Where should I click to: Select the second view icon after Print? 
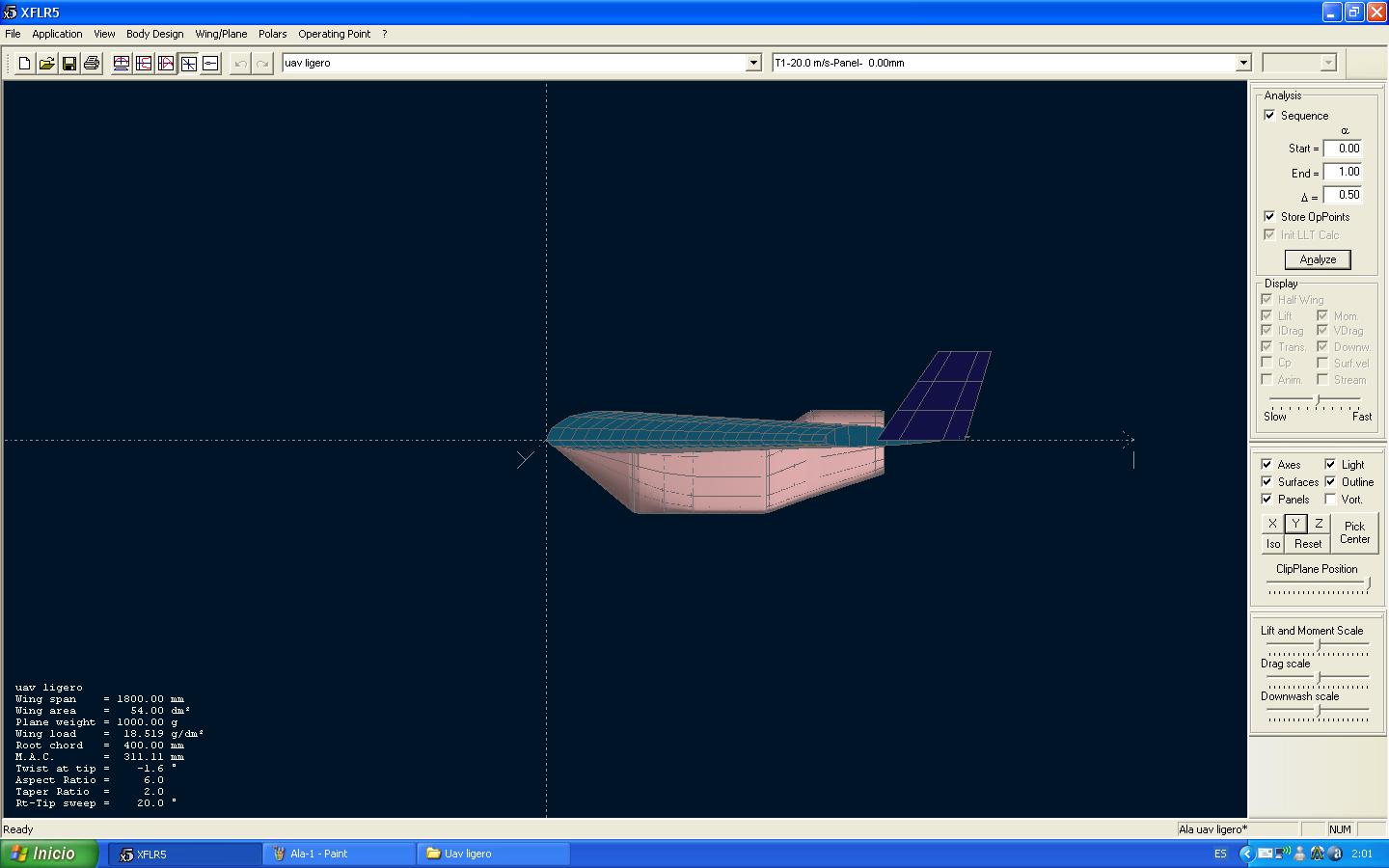(x=144, y=64)
